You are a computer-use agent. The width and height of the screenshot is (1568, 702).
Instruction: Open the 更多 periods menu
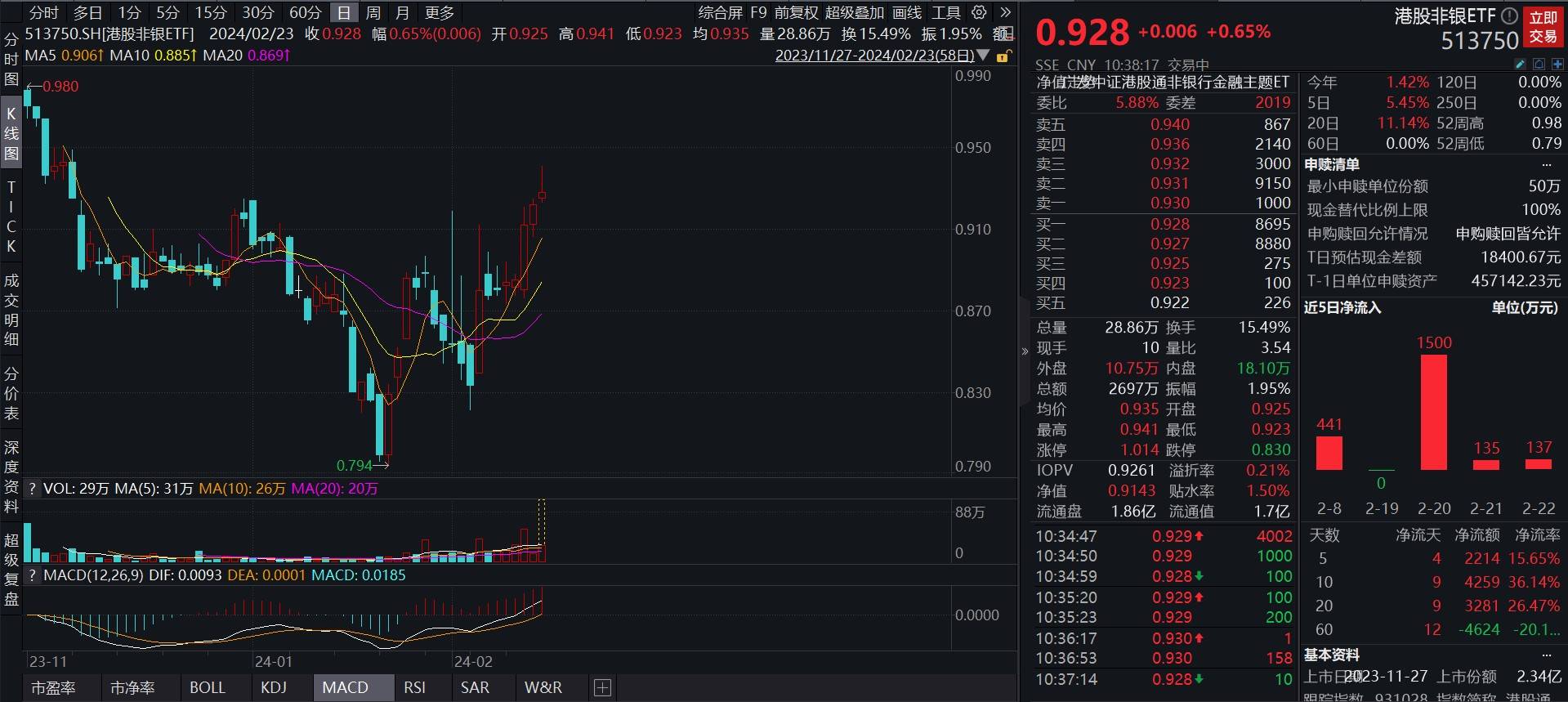click(440, 13)
